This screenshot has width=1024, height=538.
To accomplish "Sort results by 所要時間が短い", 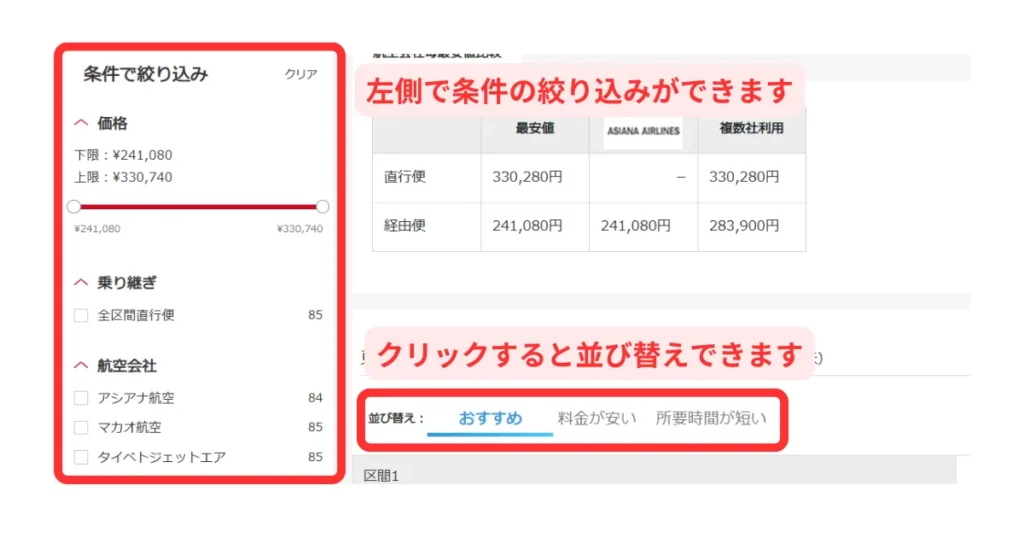I will [711, 418].
